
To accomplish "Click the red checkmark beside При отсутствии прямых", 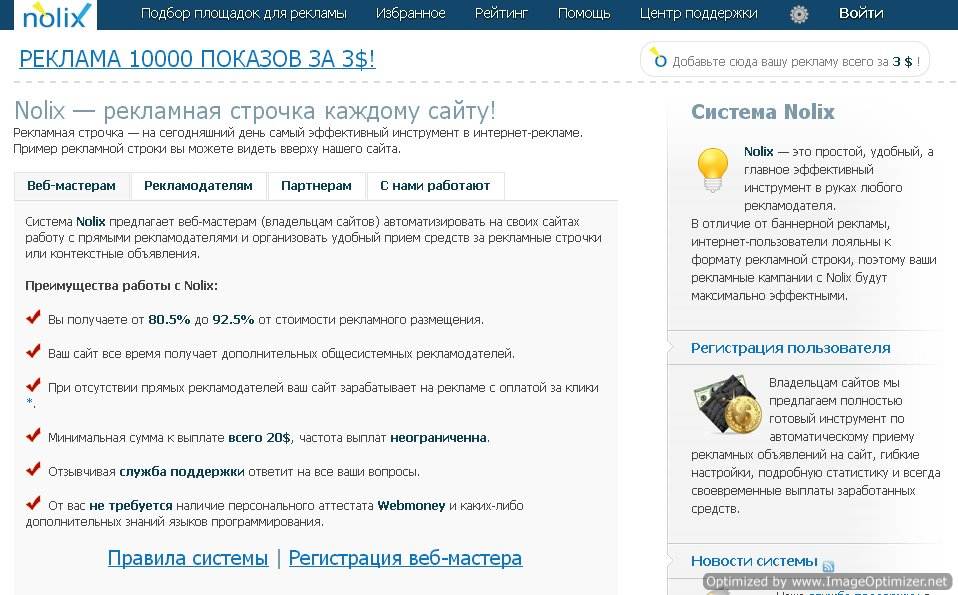I will (x=33, y=385).
